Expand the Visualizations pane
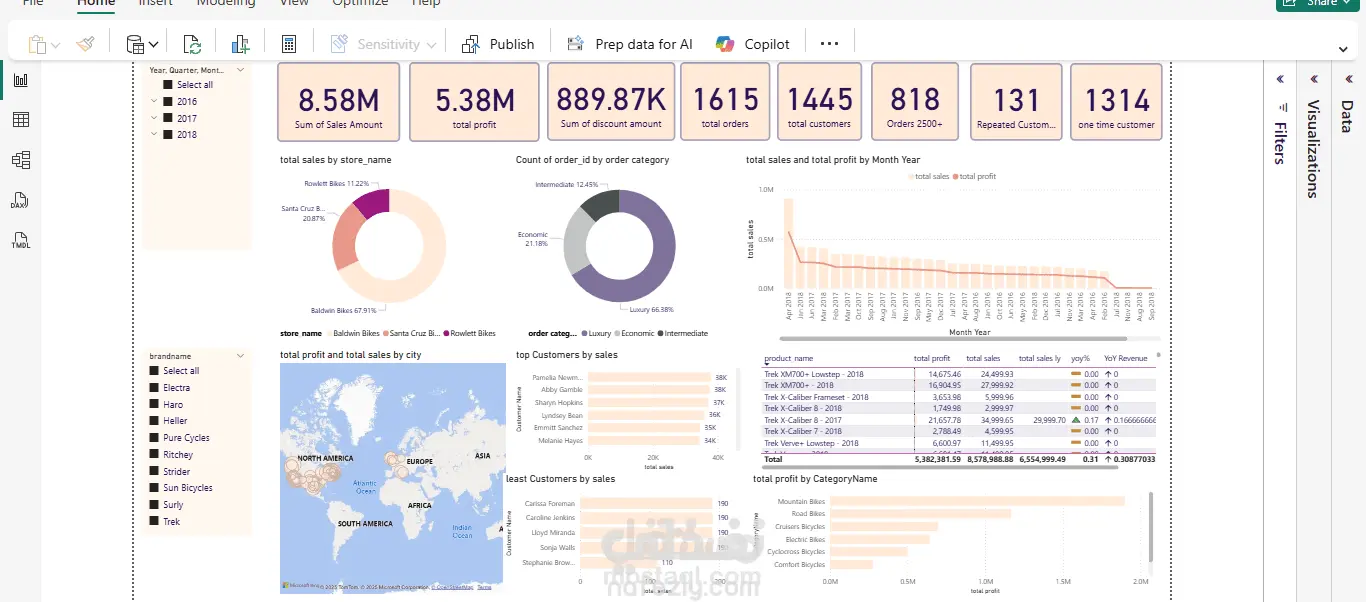Image resolution: width=1366 pixels, height=602 pixels. click(1314, 79)
